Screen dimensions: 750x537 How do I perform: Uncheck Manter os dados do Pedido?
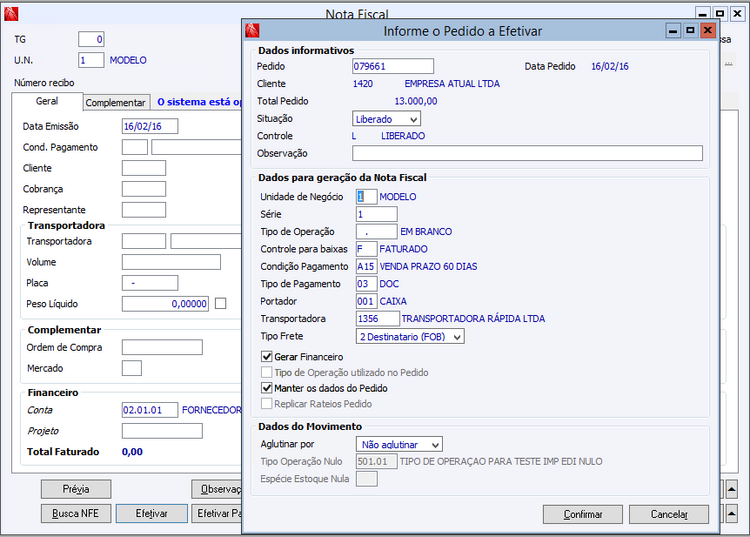coord(267,388)
